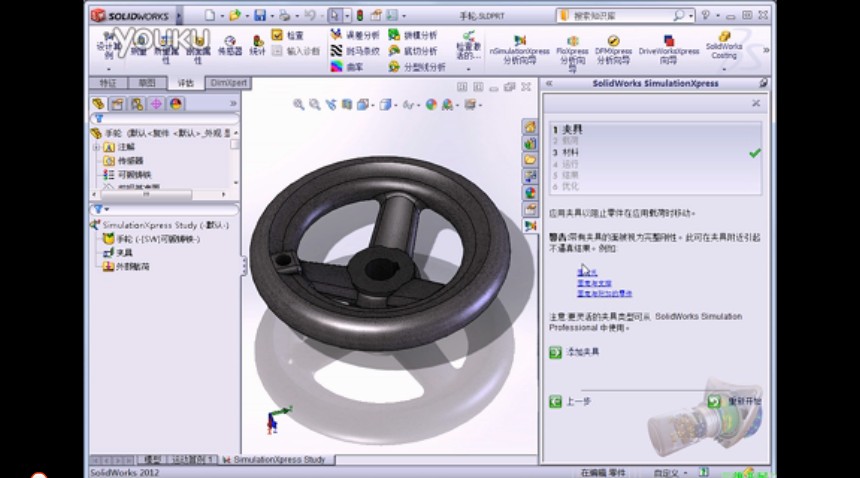Click the New document icon
This screenshot has width=860, height=478.
pyautogui.click(x=210, y=15)
